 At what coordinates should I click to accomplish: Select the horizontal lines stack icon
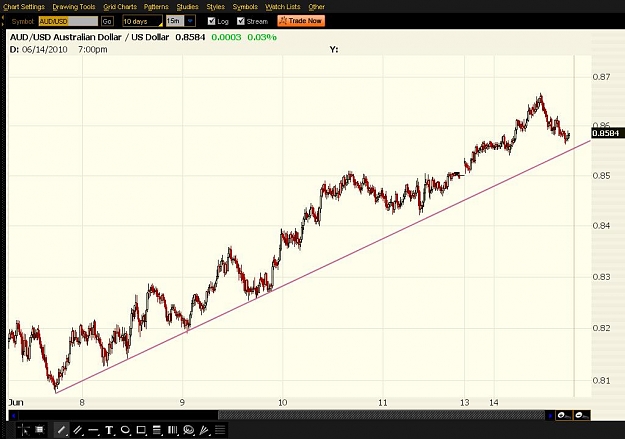(x=220, y=430)
